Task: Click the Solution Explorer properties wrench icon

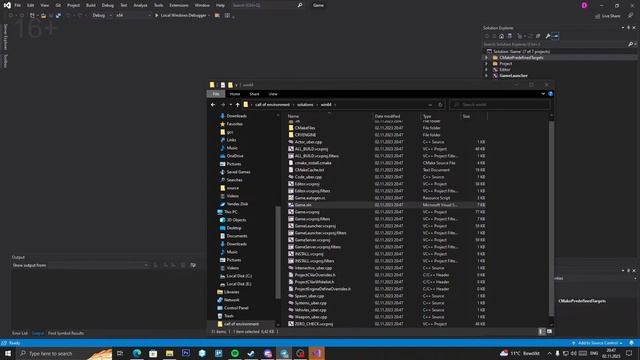Action: coord(548,36)
